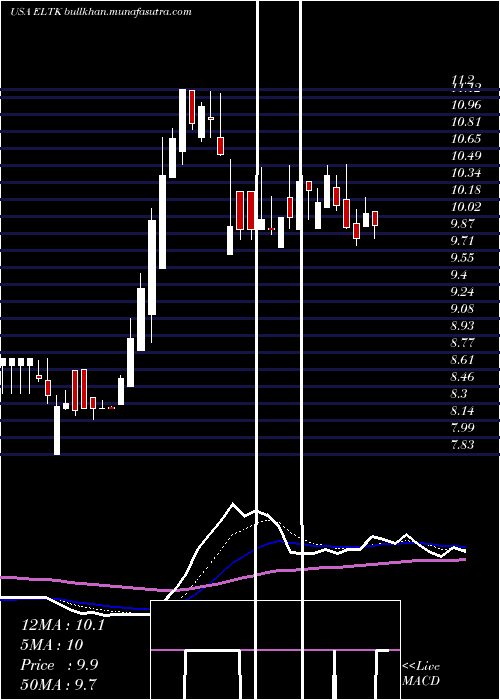The image size is (500, 700).
Task: Click the 'Price : 9.9' legend text
Action: [x=59, y=665]
